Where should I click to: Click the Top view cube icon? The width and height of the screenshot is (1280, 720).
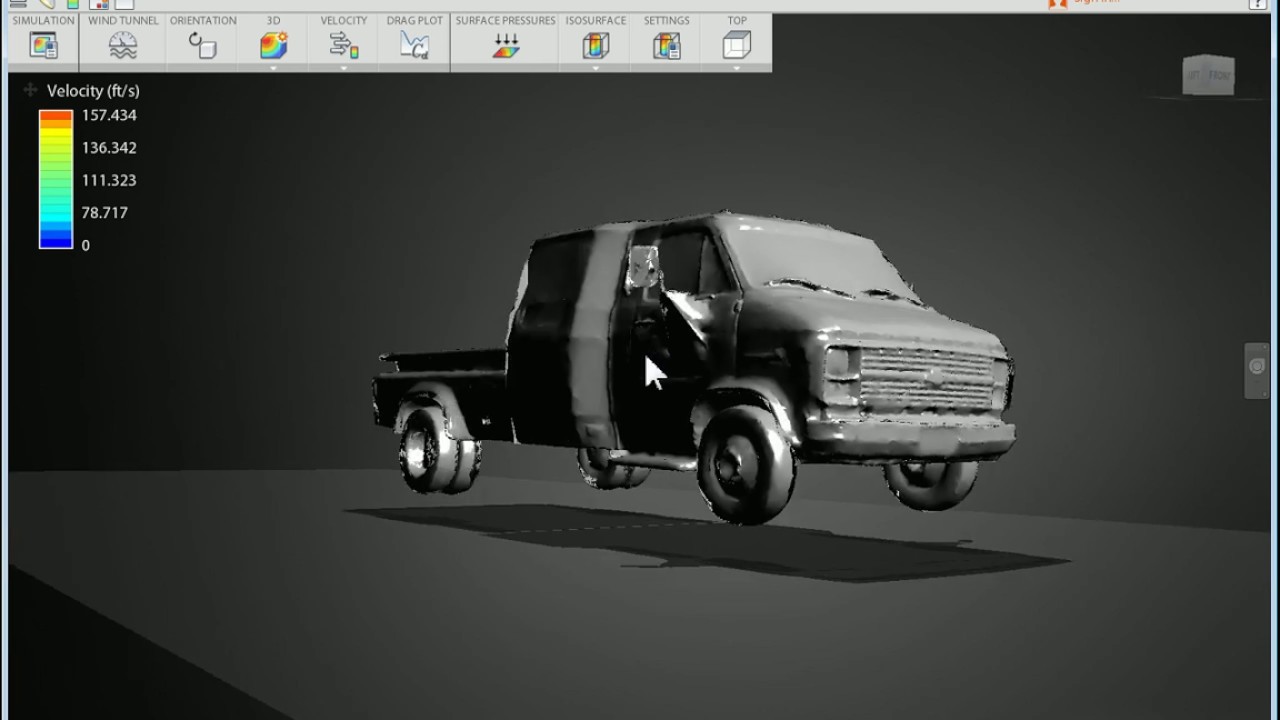[x=736, y=45]
